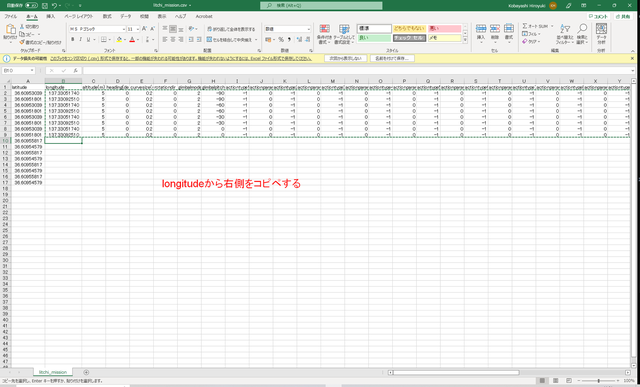Image resolution: width=640 pixels, height=387 pixels.
Task: Click the yellow fill color bucket
Action: (x=119, y=40)
